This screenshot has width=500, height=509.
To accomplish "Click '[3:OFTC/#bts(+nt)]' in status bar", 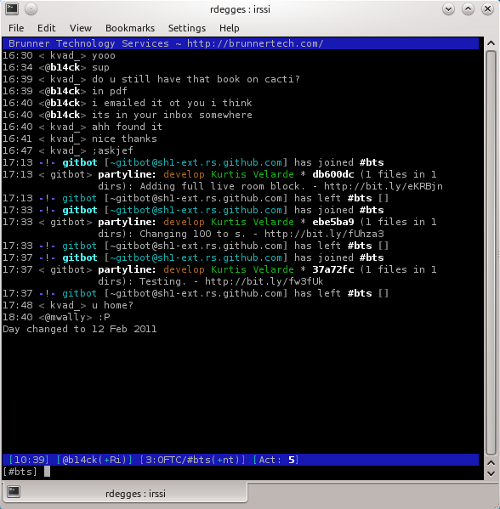I will coord(192,460).
